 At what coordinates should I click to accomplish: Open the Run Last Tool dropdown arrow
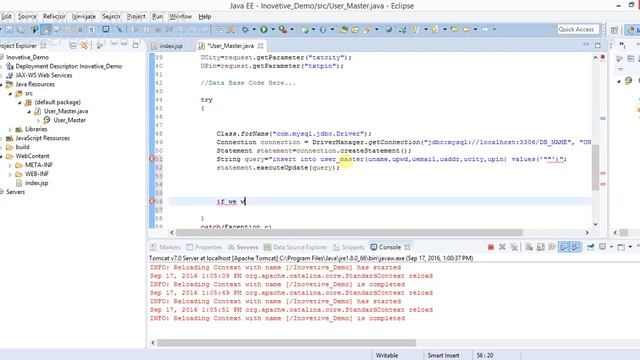[291, 29]
